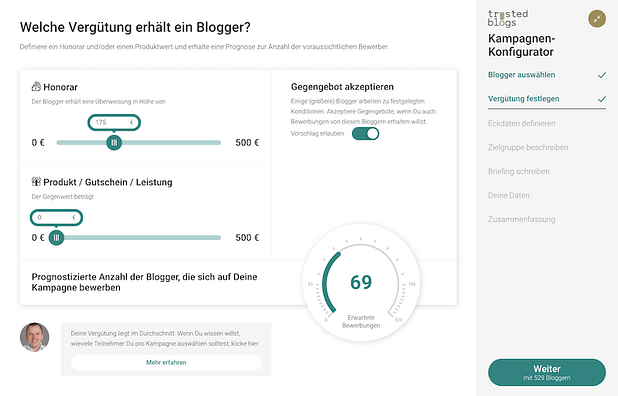Click the trusted blogs logo
Image resolution: width=618 pixels, height=396 pixels.
(x=508, y=18)
